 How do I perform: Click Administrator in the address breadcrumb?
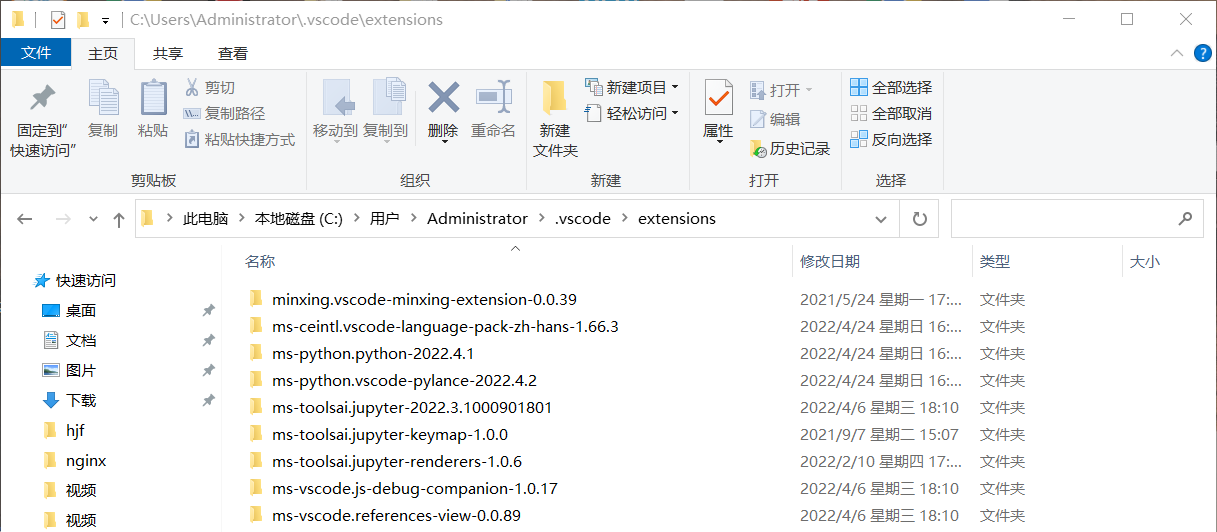point(477,219)
